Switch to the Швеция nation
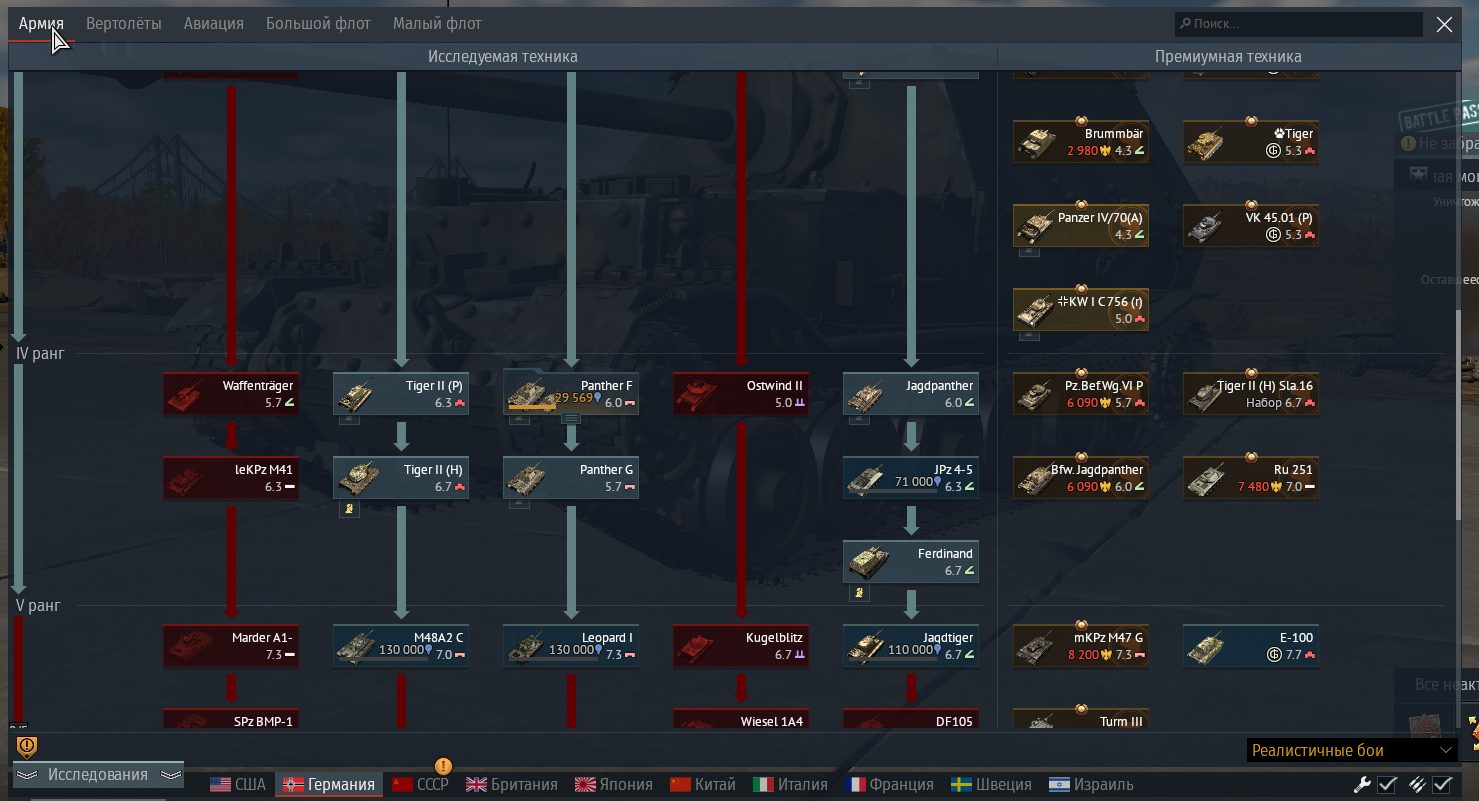Screen dimensions: 1479x801 click(x=990, y=785)
